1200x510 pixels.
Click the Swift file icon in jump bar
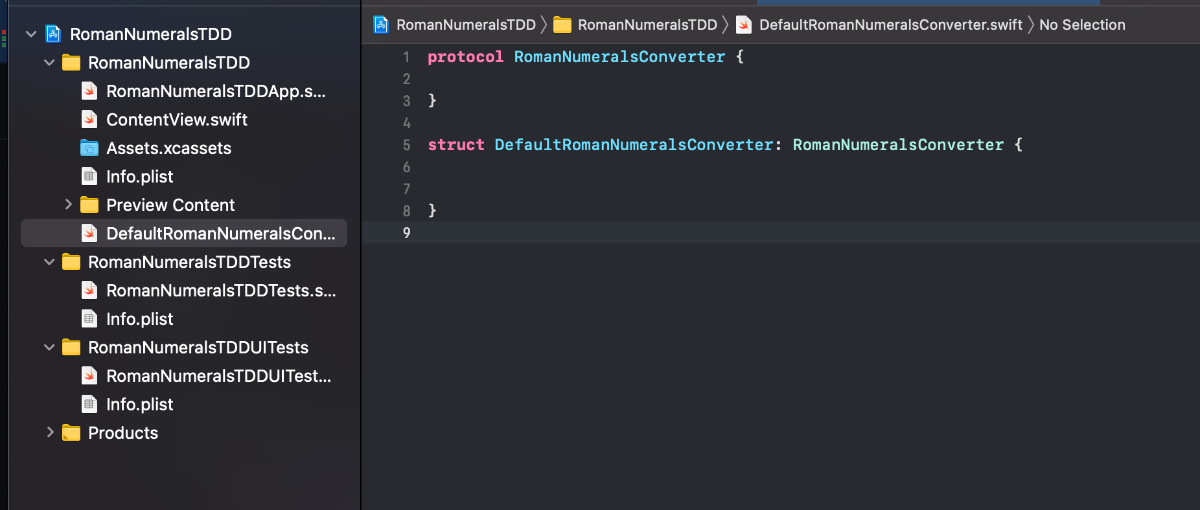tap(743, 24)
